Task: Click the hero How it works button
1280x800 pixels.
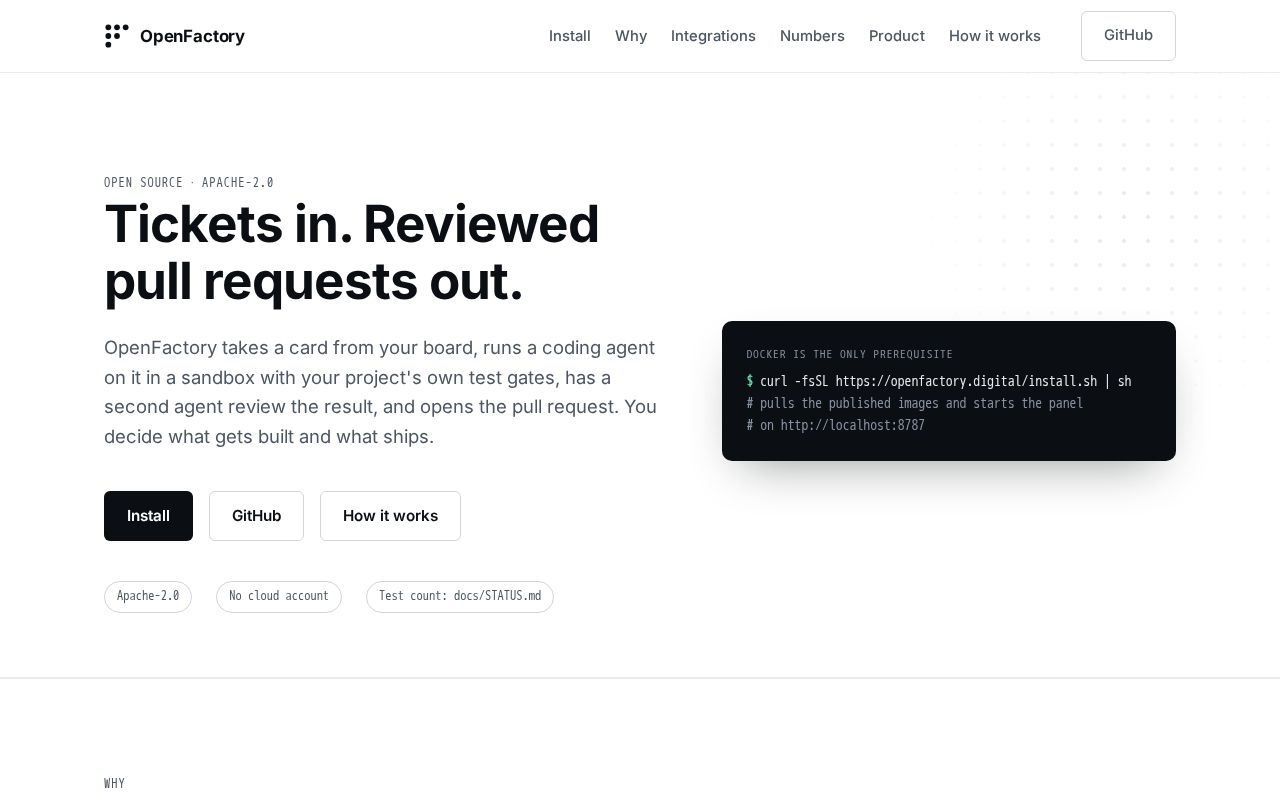Action: coord(390,516)
